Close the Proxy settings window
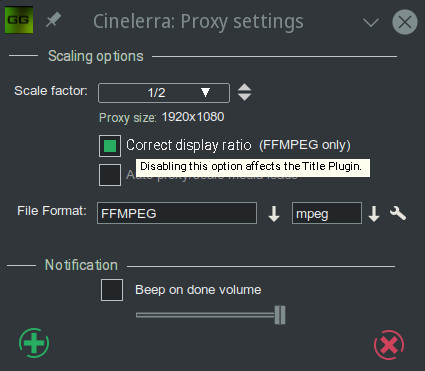This screenshot has width=425, height=371. pos(405,22)
